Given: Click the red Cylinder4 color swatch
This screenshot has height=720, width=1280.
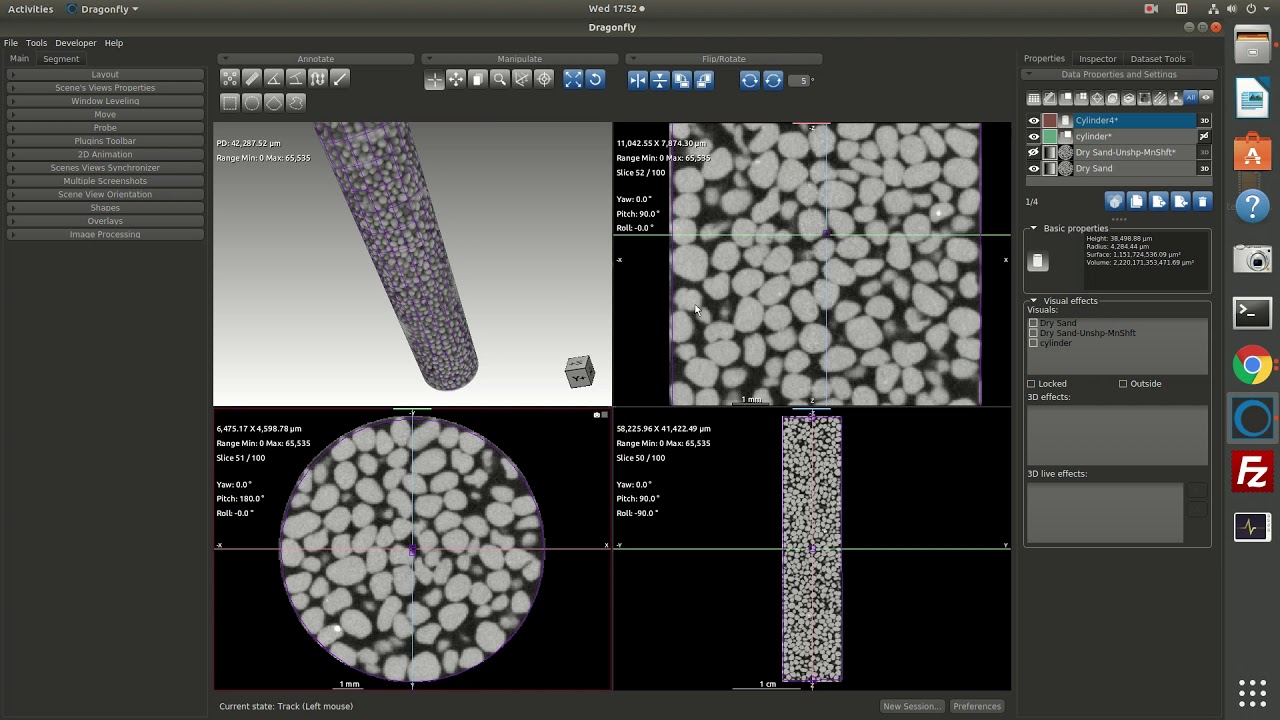Looking at the screenshot, I should point(1049,120).
